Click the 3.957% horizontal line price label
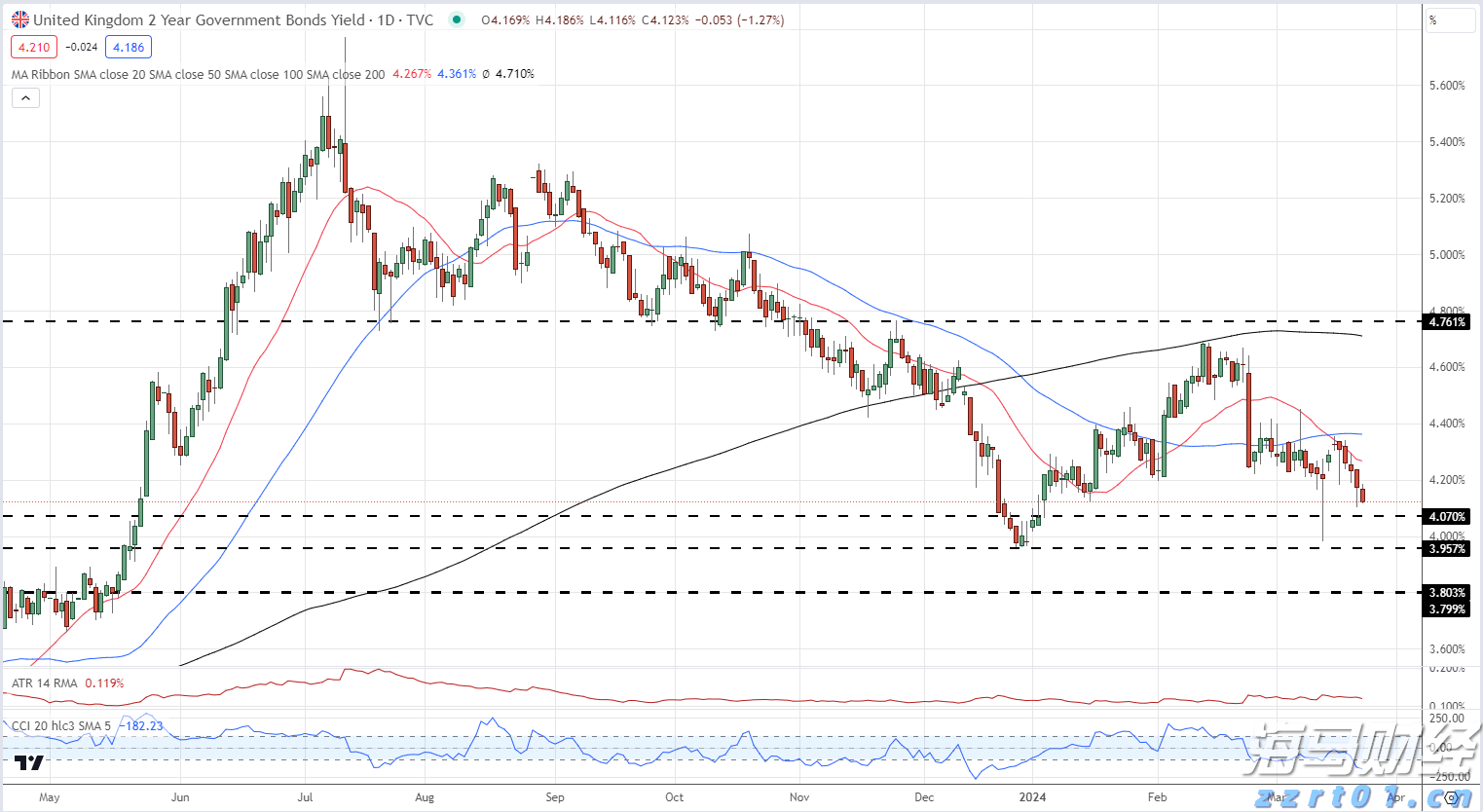The image size is (1483, 812). tap(1447, 549)
